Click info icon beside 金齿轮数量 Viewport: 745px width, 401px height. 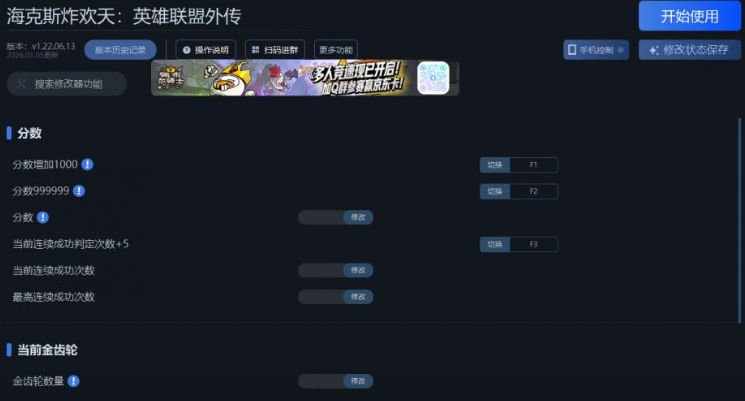74,381
